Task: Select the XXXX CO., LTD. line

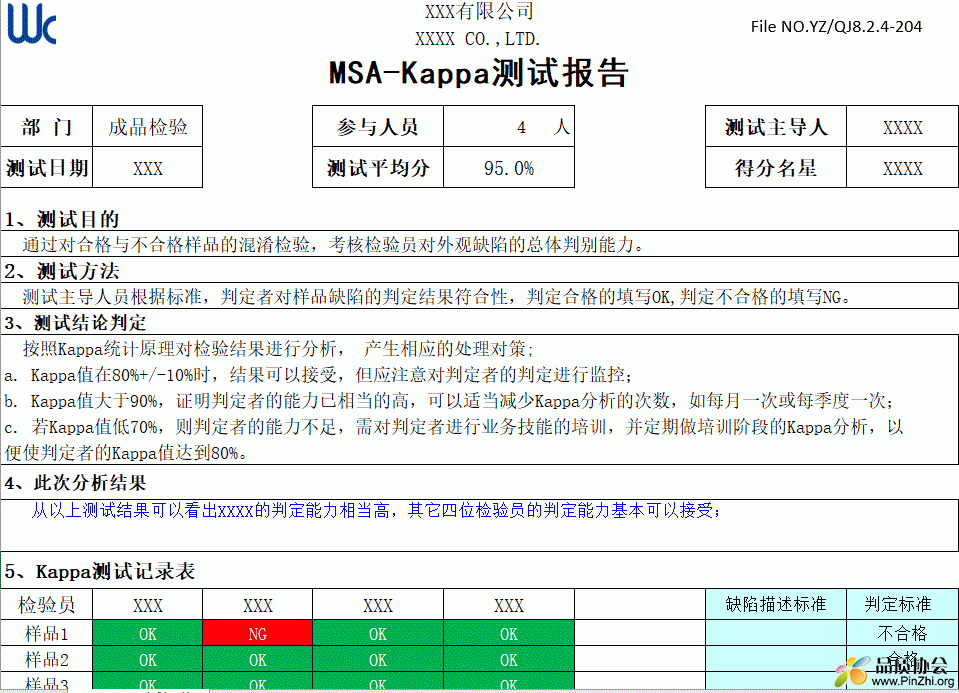Action: click(478, 39)
